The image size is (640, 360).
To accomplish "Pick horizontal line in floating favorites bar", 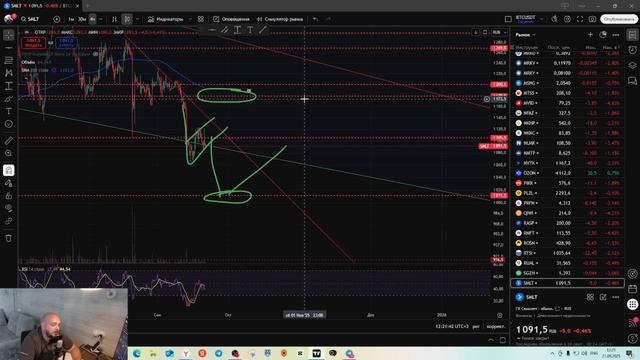I will click(x=212, y=30).
